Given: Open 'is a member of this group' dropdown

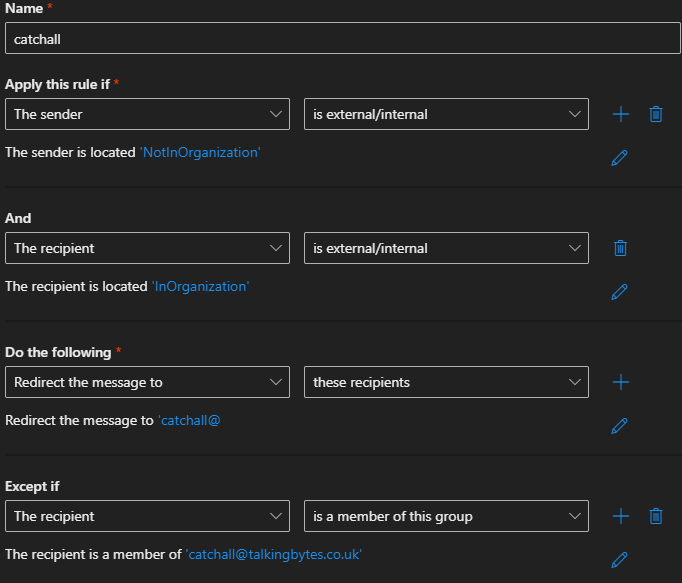Looking at the screenshot, I should coord(446,516).
